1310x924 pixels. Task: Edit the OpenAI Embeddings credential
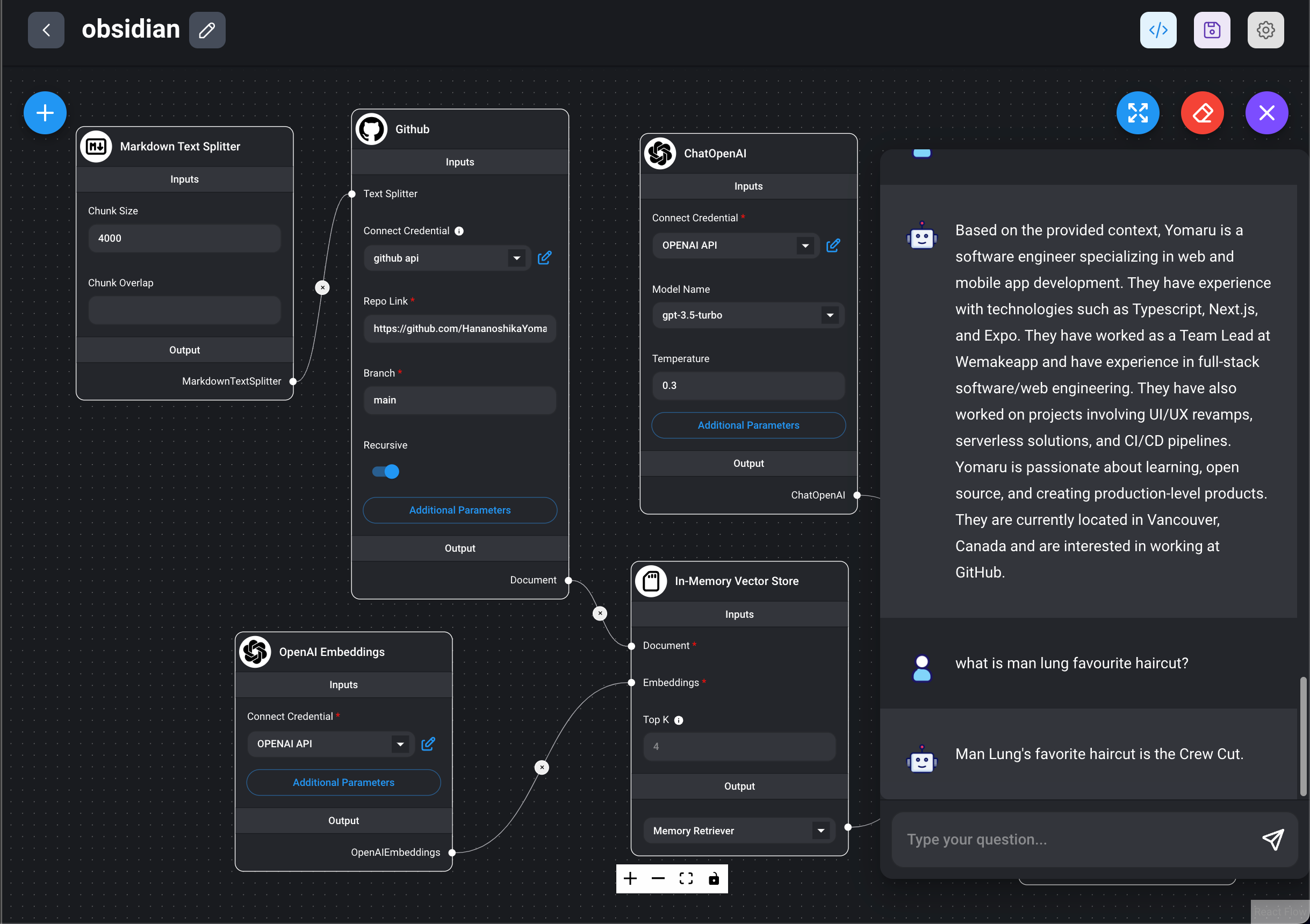click(428, 743)
